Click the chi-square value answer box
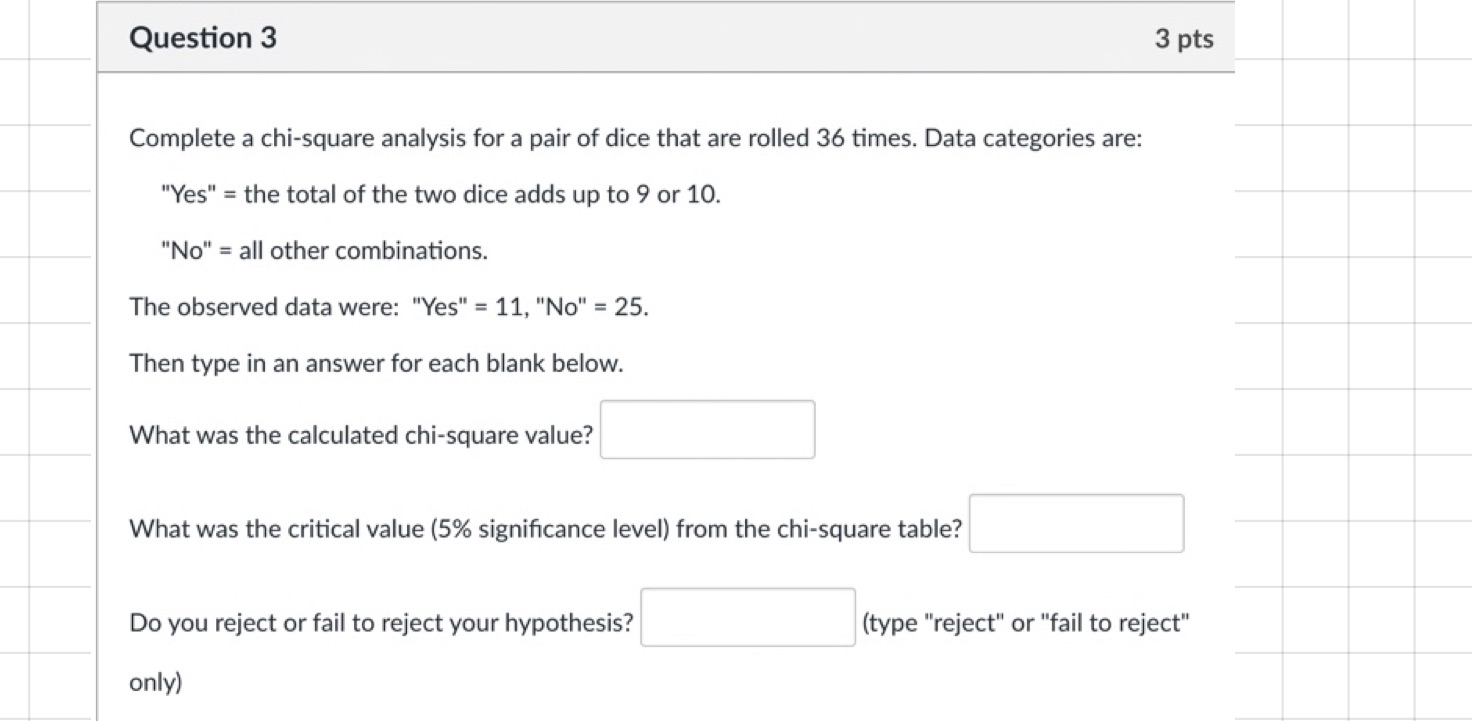 tap(706, 429)
